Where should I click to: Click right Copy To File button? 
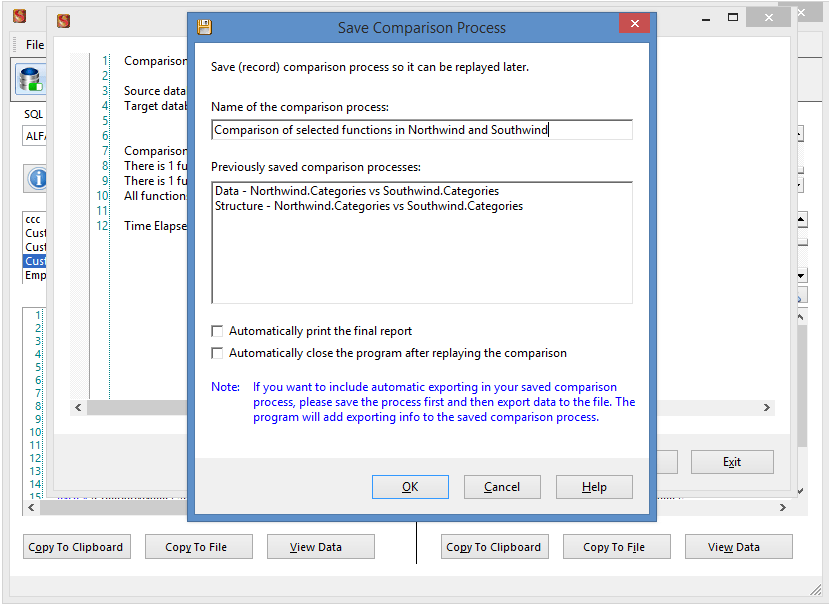[616, 547]
